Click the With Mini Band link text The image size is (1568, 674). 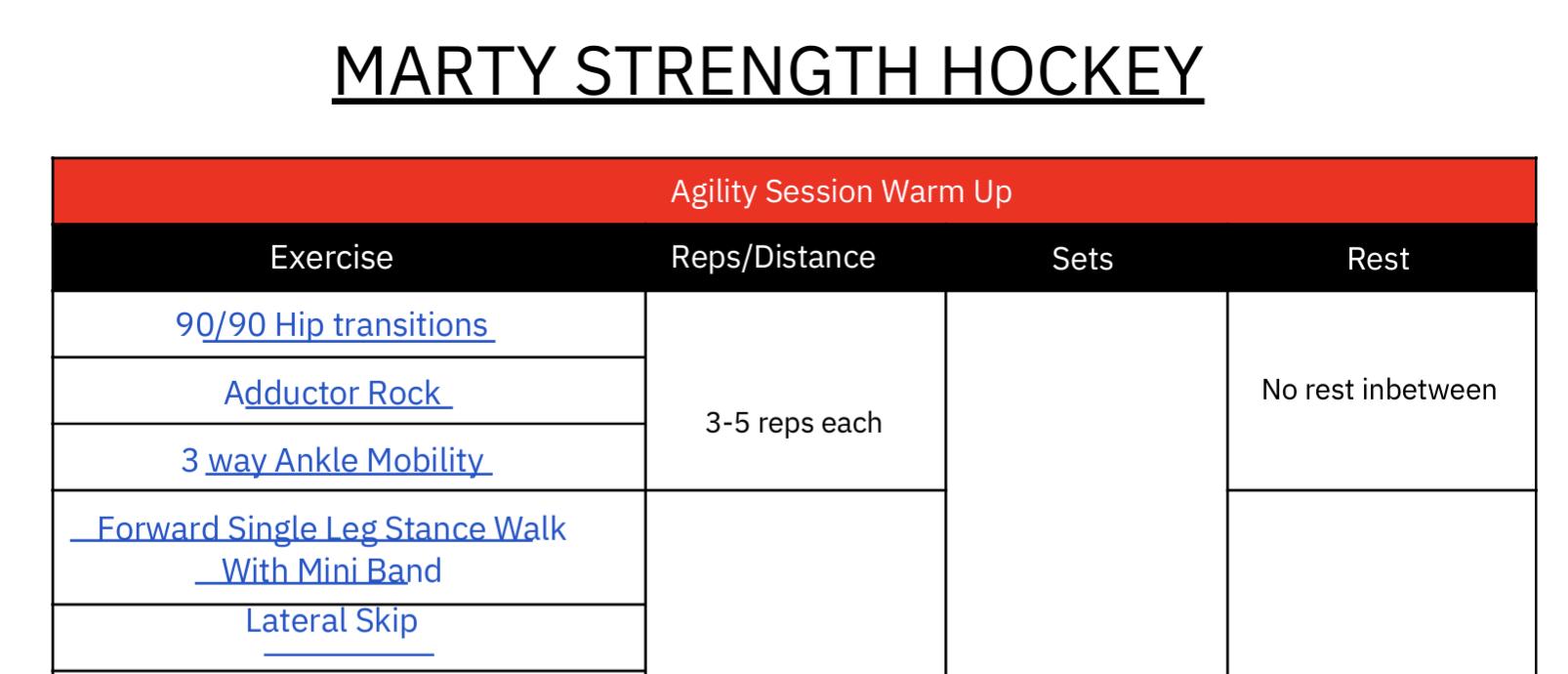331,570
